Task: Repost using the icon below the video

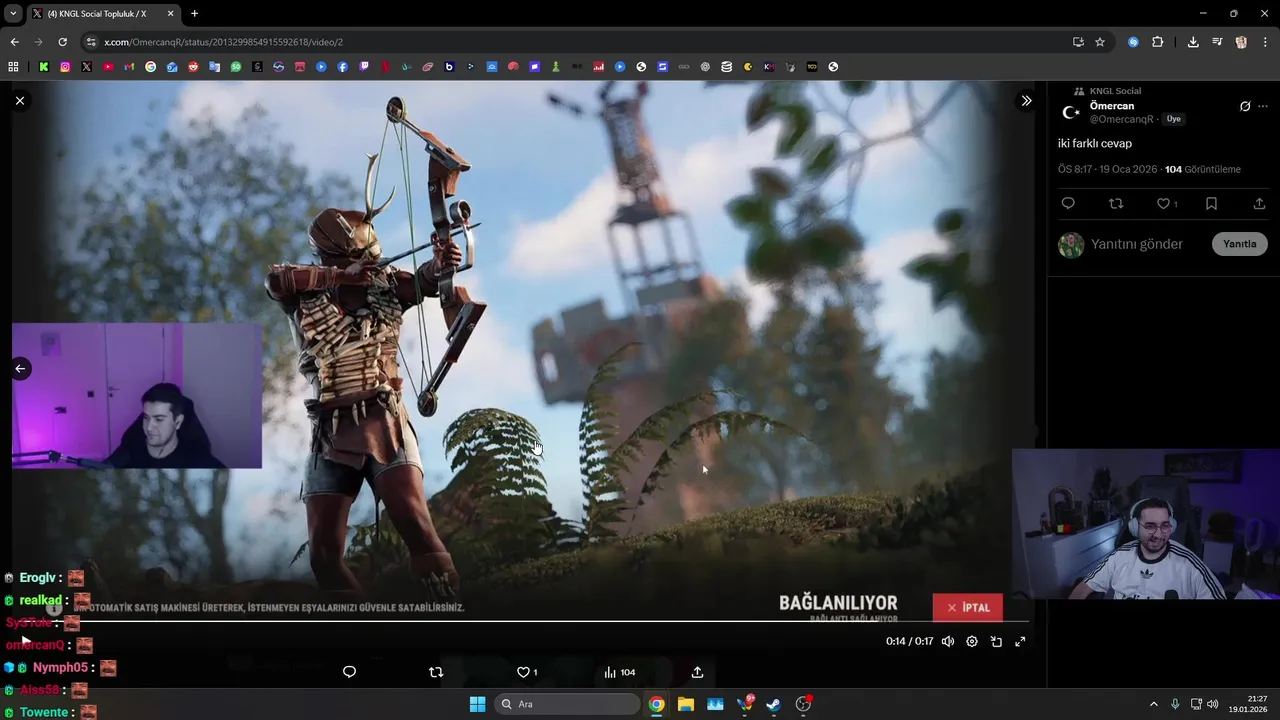Action: (x=436, y=672)
